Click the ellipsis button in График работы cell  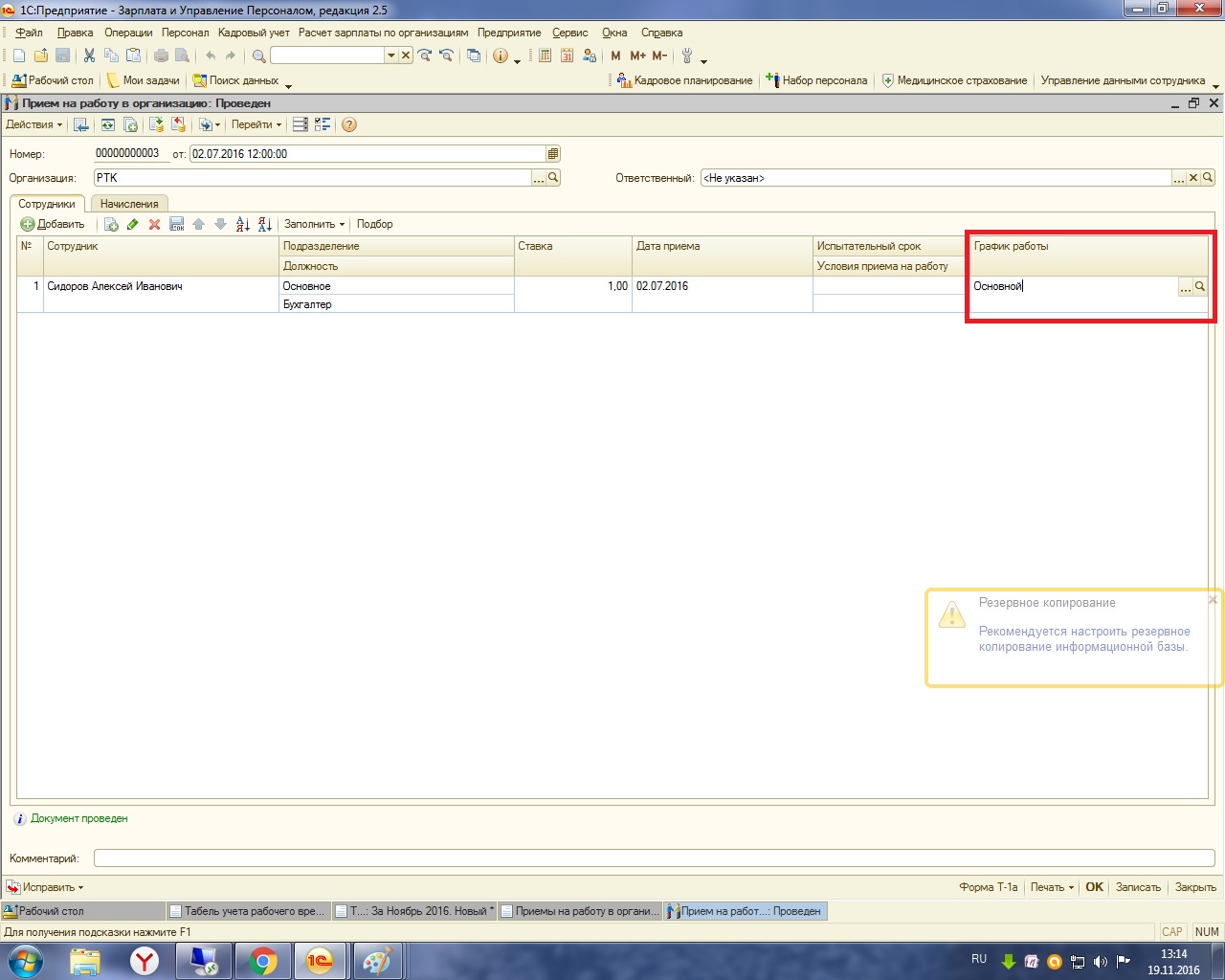pos(1186,286)
